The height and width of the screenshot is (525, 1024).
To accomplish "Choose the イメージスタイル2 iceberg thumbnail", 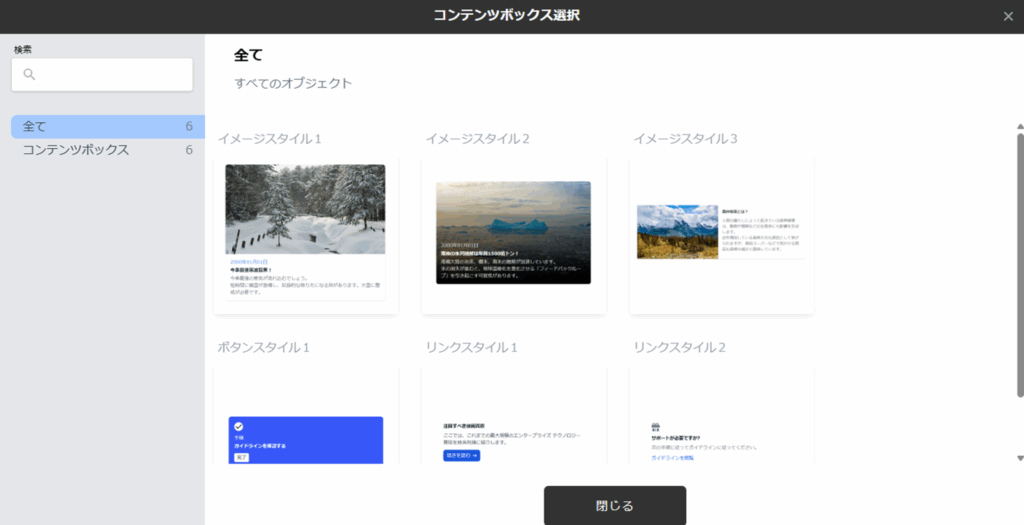I will [513, 232].
